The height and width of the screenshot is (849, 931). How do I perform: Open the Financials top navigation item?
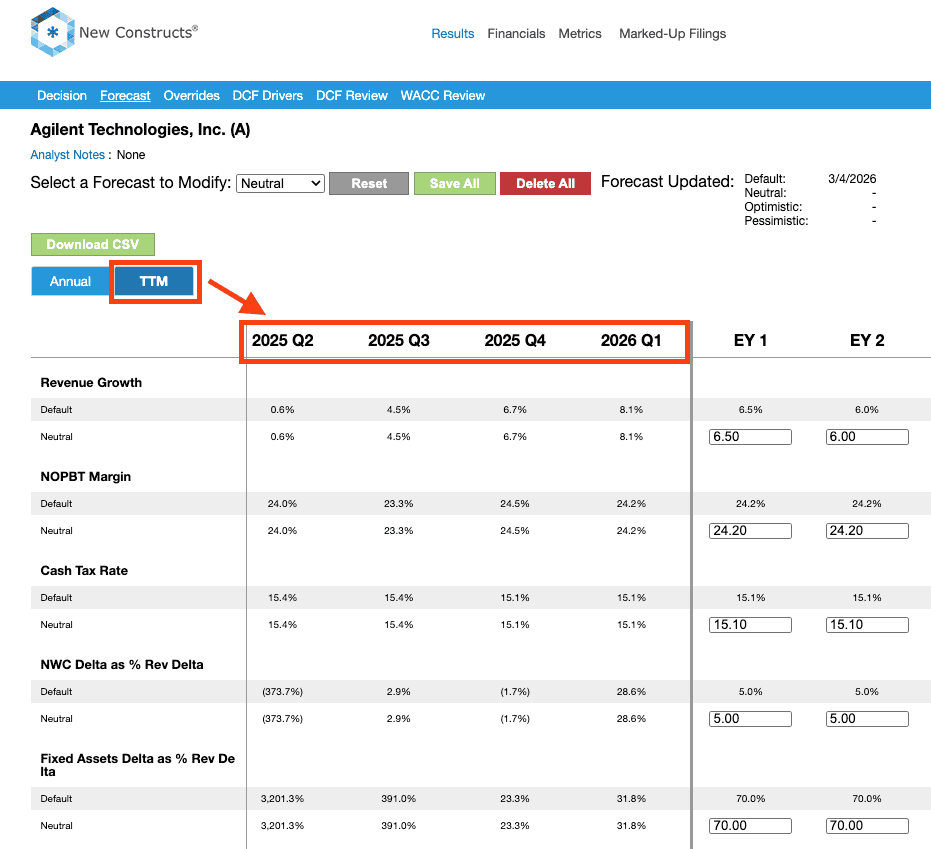516,33
